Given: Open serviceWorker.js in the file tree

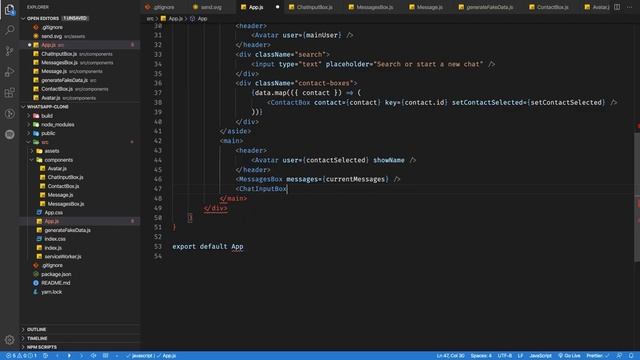Looking at the screenshot, I should 62,257.
